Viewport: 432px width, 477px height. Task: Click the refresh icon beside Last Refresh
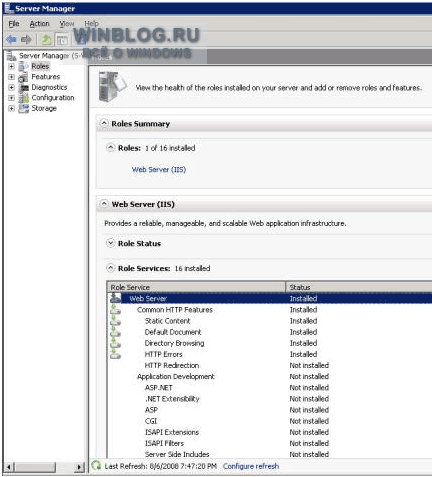(x=96, y=465)
